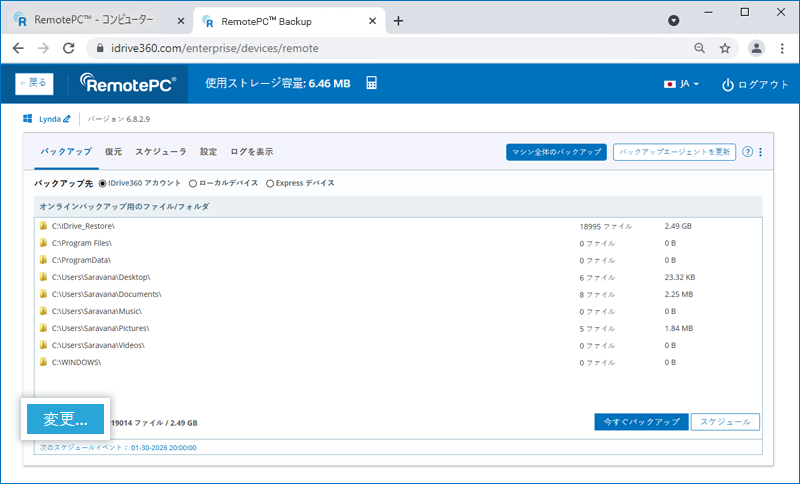
Task: Click the C:\Users\Saravana\Documents\ path text
Action: click(x=107, y=294)
